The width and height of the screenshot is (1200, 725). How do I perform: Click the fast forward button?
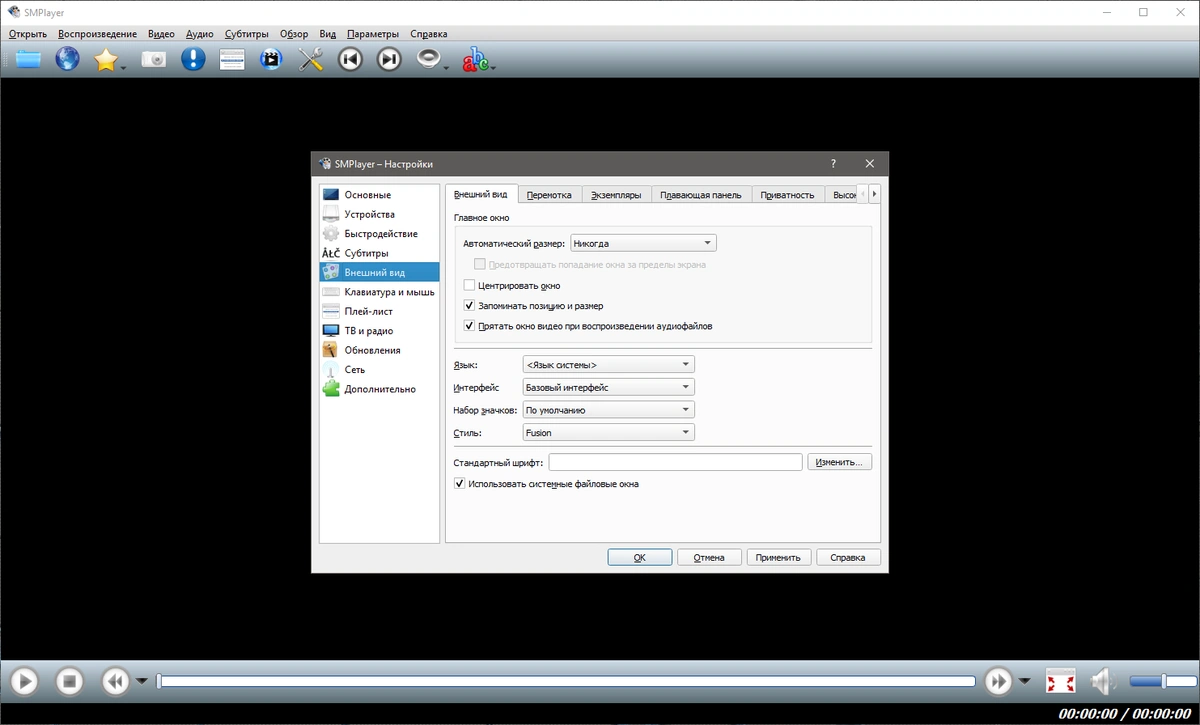point(998,682)
